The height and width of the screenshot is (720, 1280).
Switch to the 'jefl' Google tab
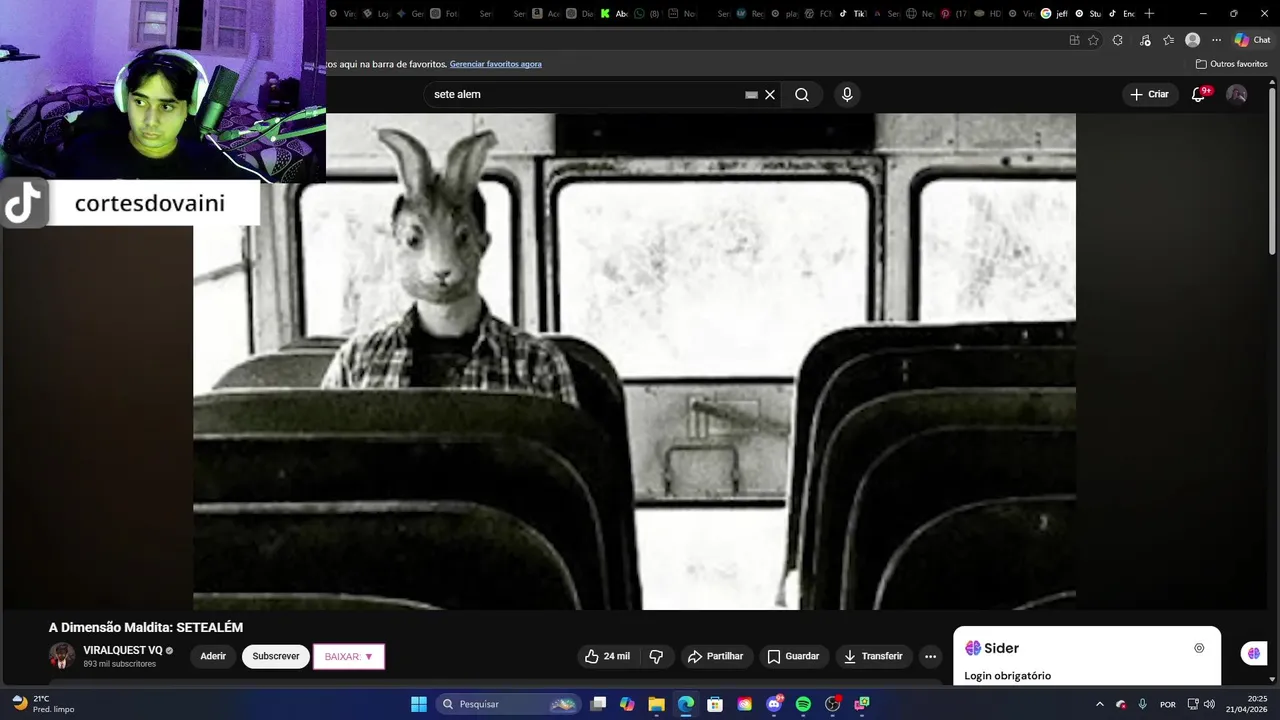pyautogui.click(x=1055, y=13)
